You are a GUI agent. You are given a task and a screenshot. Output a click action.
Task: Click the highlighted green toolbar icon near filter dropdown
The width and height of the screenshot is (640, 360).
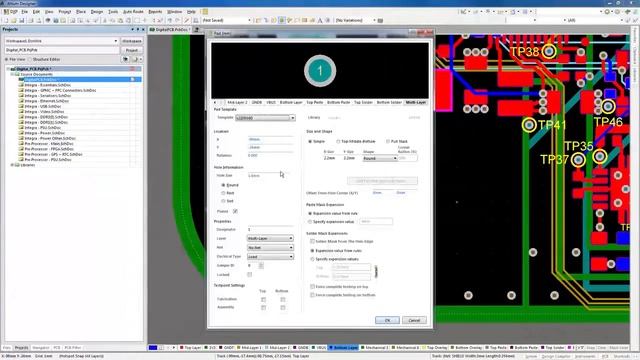point(282,20)
